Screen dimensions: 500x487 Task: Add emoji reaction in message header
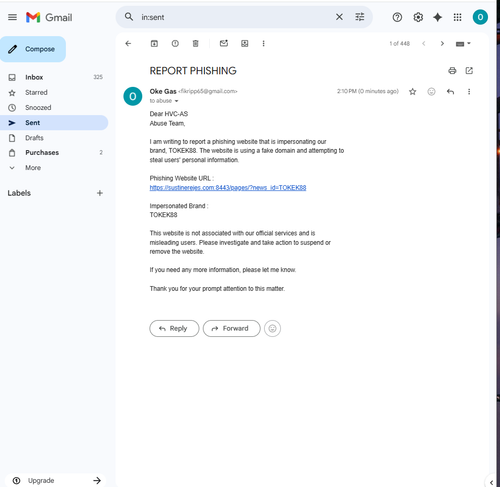[x=431, y=92]
